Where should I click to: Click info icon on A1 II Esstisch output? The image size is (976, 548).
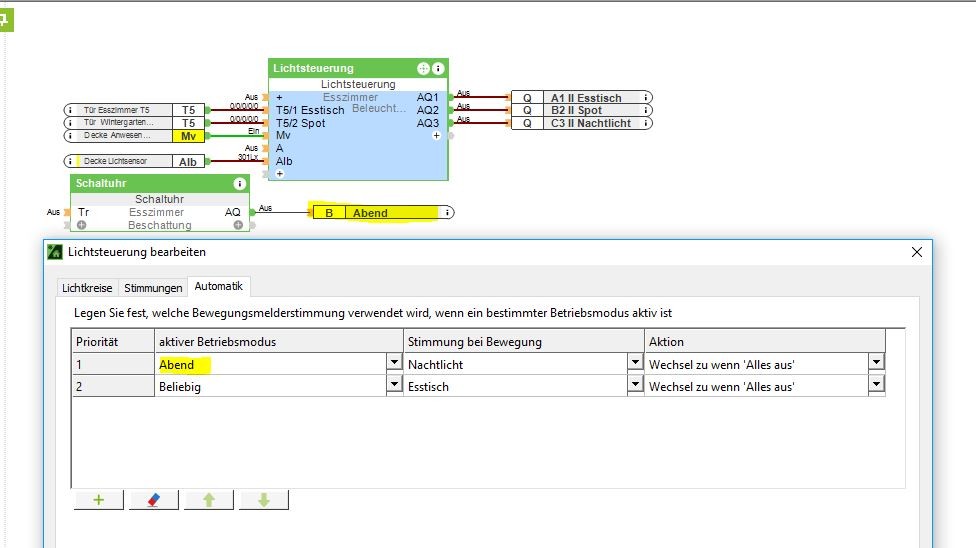click(646, 98)
